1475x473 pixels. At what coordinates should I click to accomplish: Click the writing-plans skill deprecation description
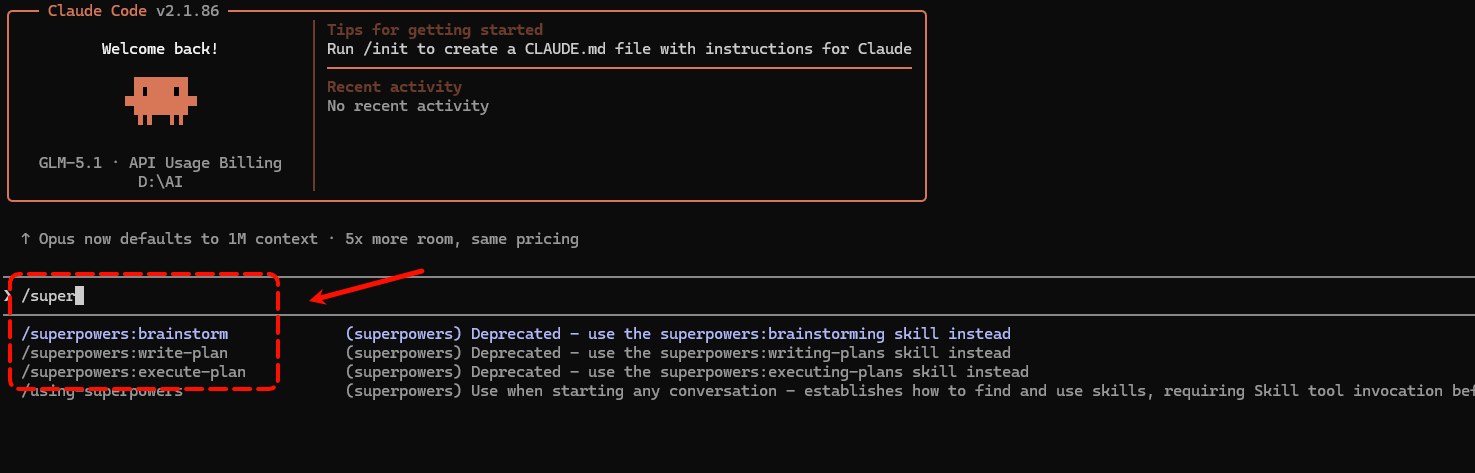coord(678,353)
